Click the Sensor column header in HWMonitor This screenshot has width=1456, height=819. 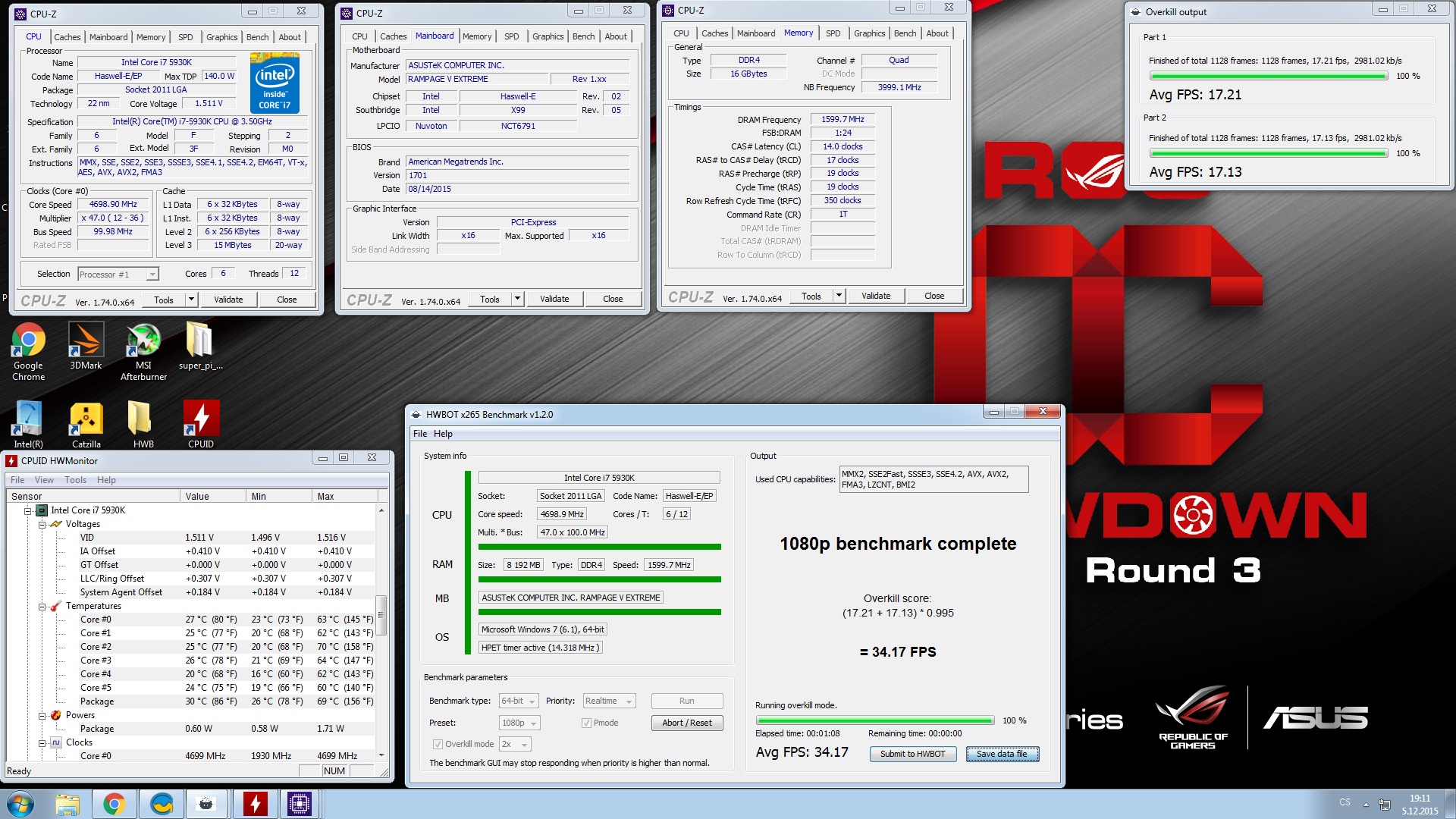93,496
